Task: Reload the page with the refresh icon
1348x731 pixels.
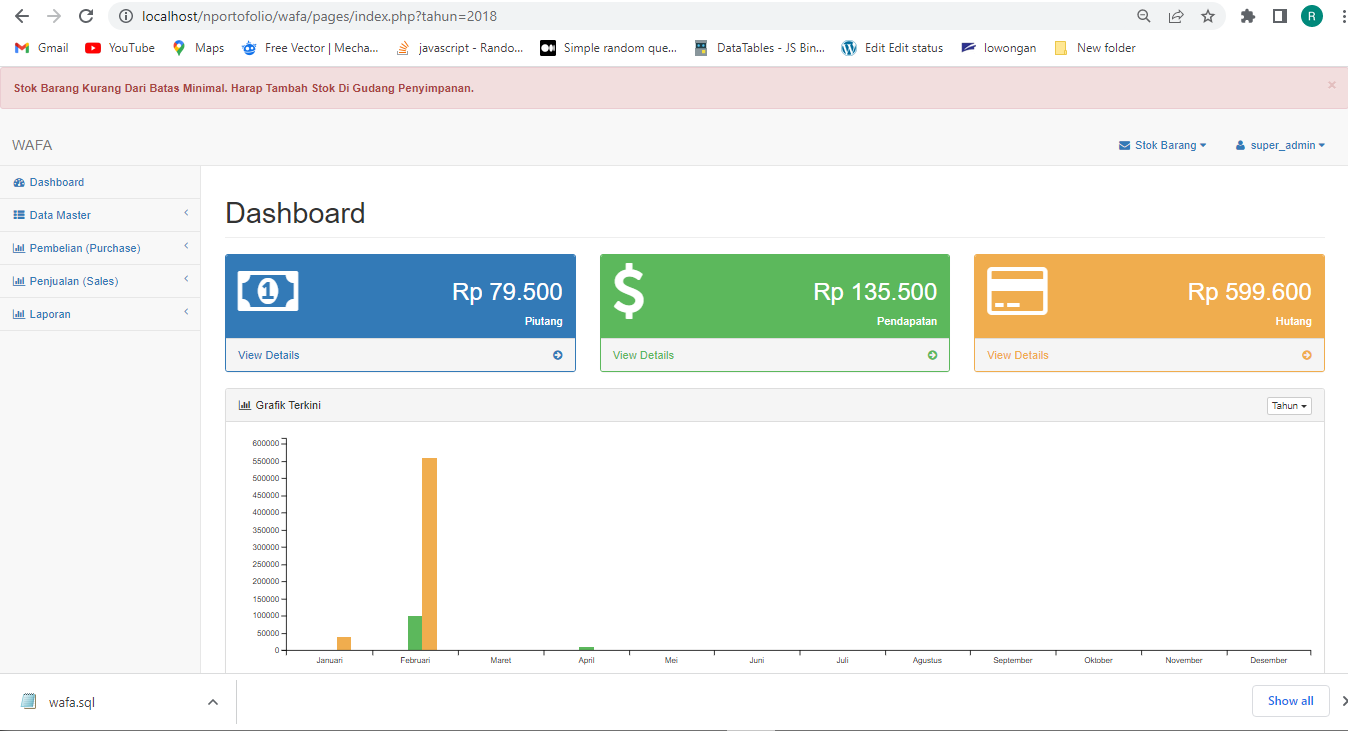Action: click(86, 16)
